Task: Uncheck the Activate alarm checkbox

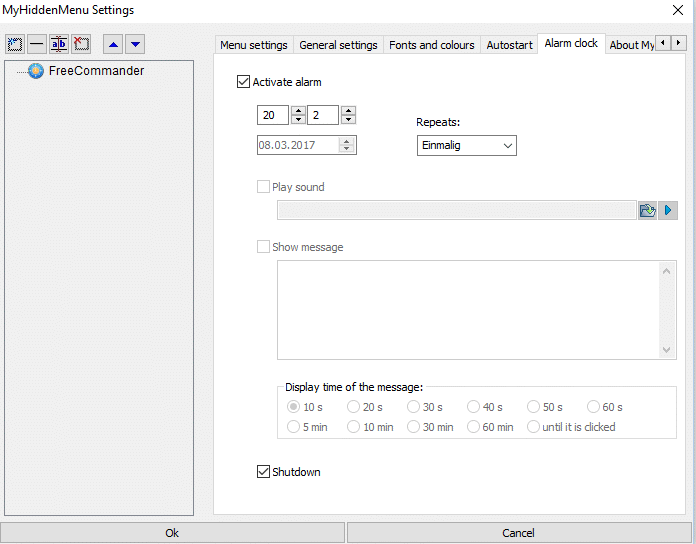Action: click(x=243, y=82)
